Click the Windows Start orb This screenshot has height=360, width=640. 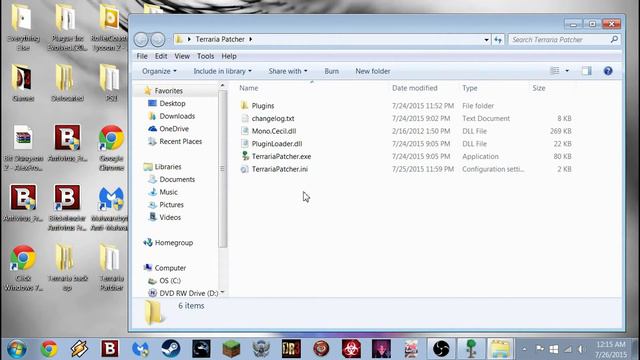(17, 349)
